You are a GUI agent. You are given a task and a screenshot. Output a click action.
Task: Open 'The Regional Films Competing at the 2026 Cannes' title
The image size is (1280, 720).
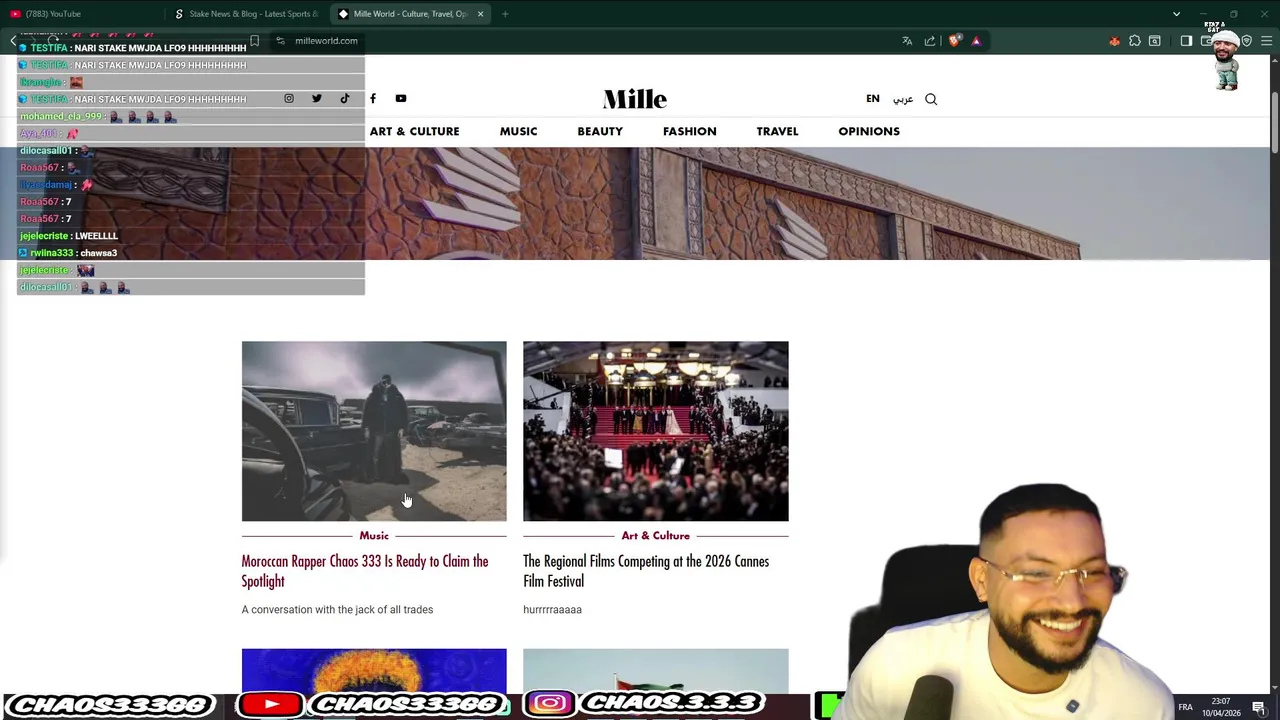pos(646,571)
